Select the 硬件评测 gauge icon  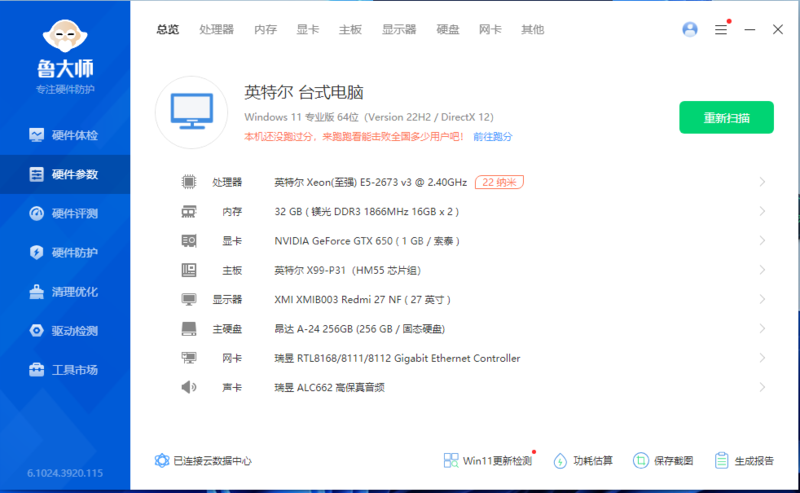tap(36, 213)
